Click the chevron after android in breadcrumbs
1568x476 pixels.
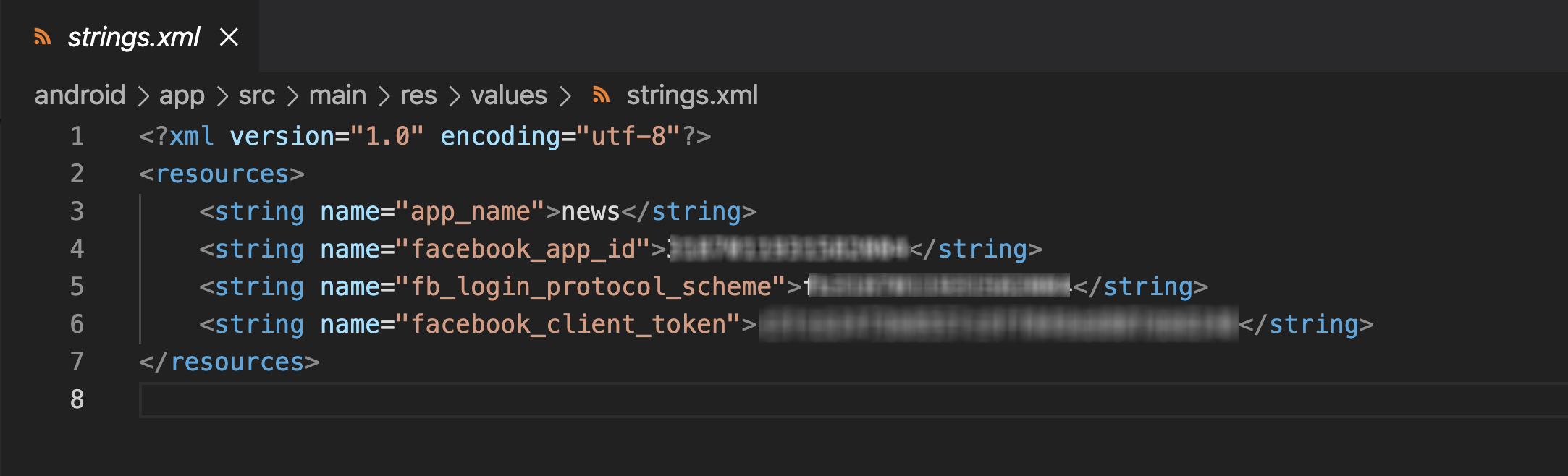[x=145, y=95]
